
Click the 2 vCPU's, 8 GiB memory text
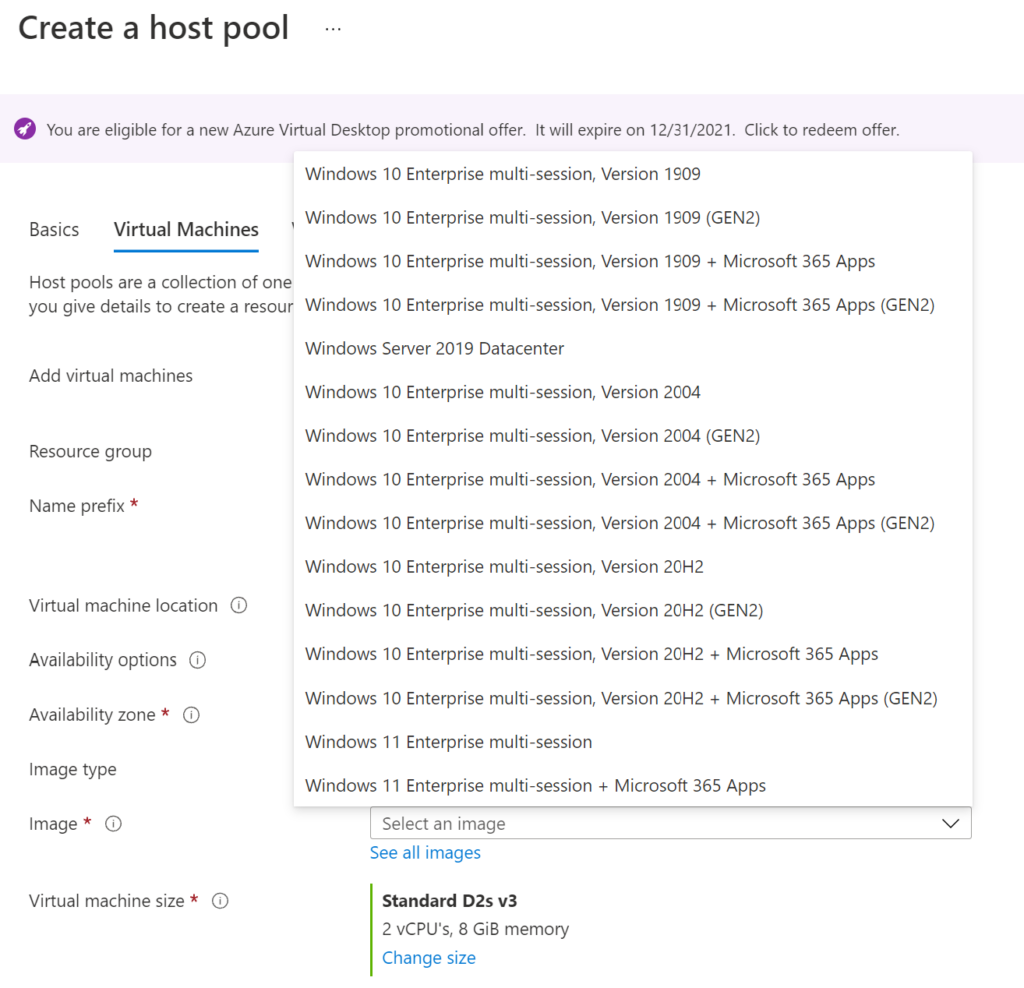point(475,929)
